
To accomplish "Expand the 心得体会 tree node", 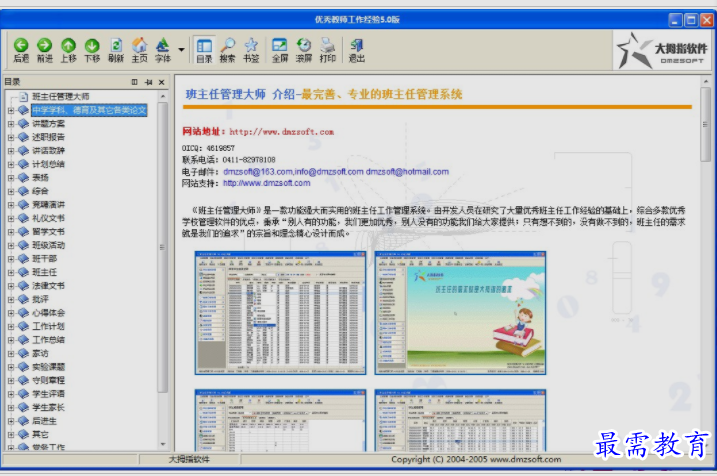I will [11, 313].
